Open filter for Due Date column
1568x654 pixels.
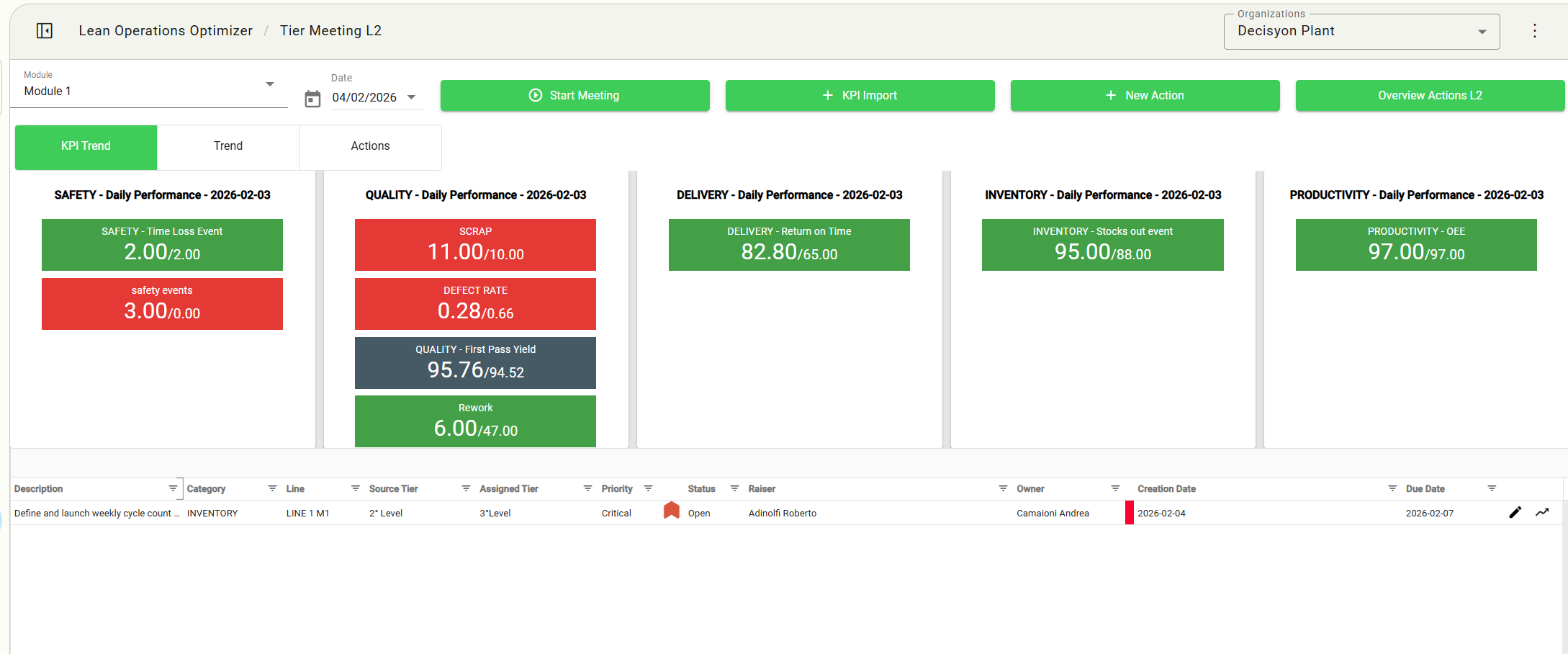(x=1492, y=488)
